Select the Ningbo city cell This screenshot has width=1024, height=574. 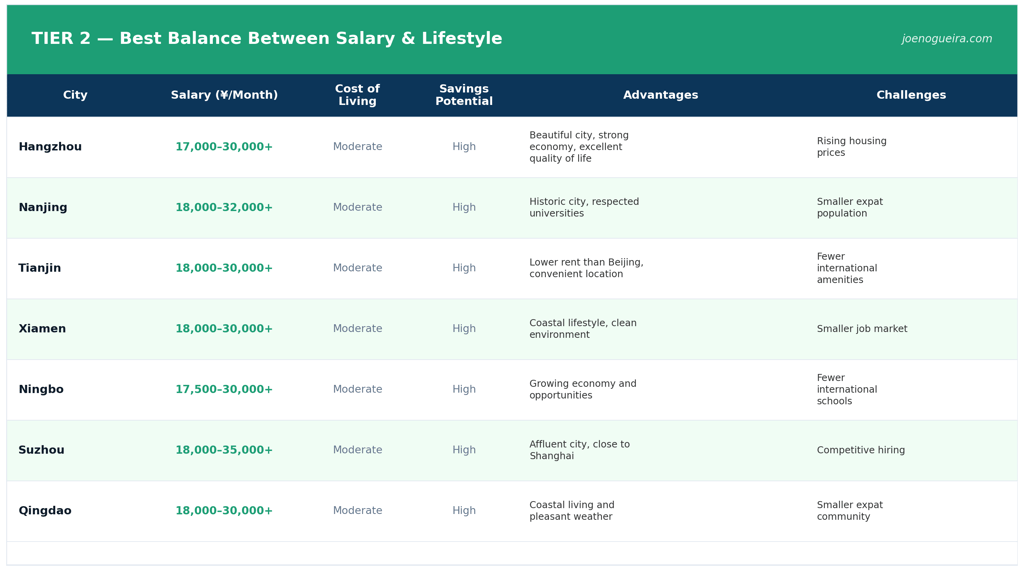pos(41,389)
